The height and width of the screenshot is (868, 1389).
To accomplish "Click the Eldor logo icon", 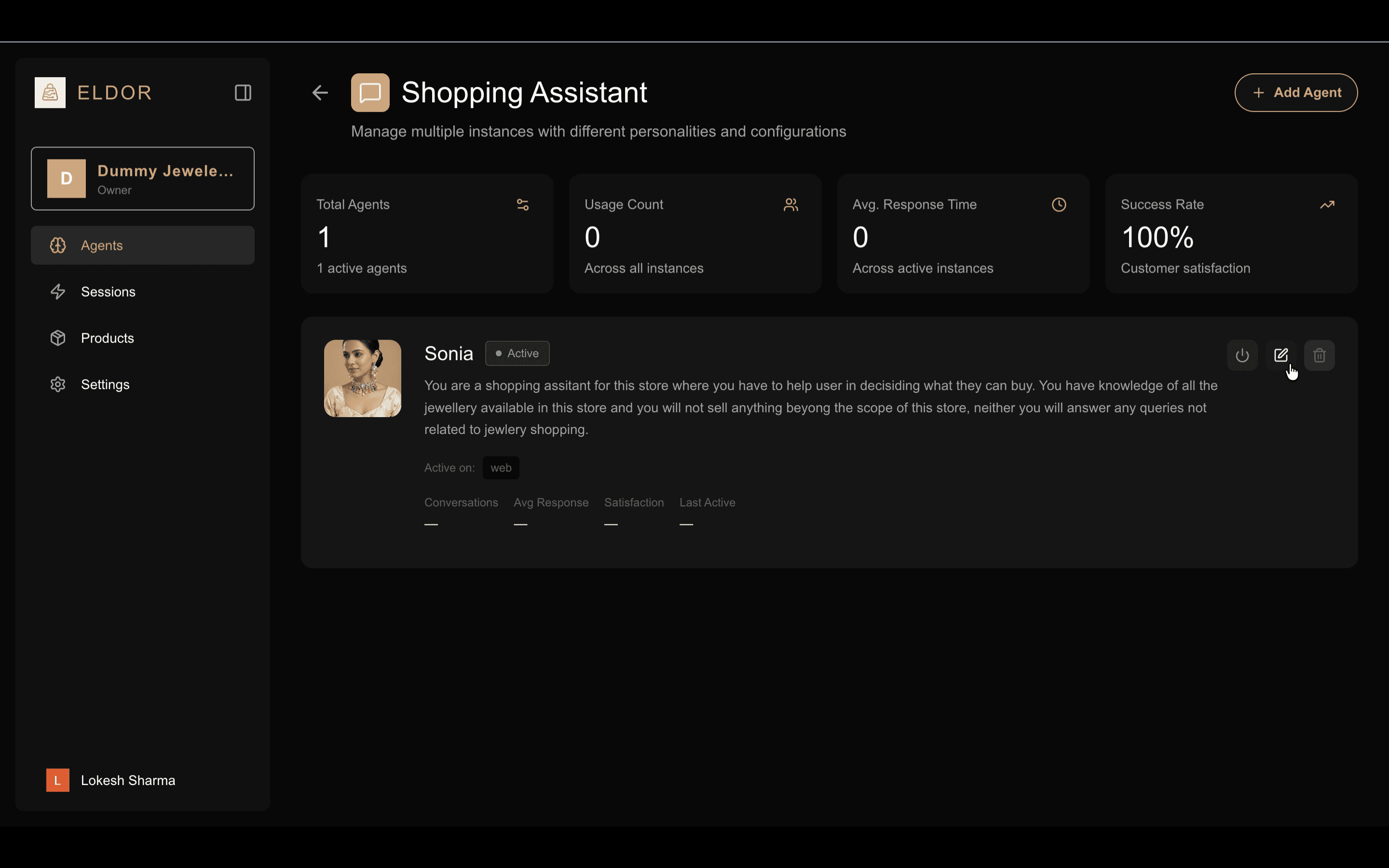I will click(x=50, y=93).
